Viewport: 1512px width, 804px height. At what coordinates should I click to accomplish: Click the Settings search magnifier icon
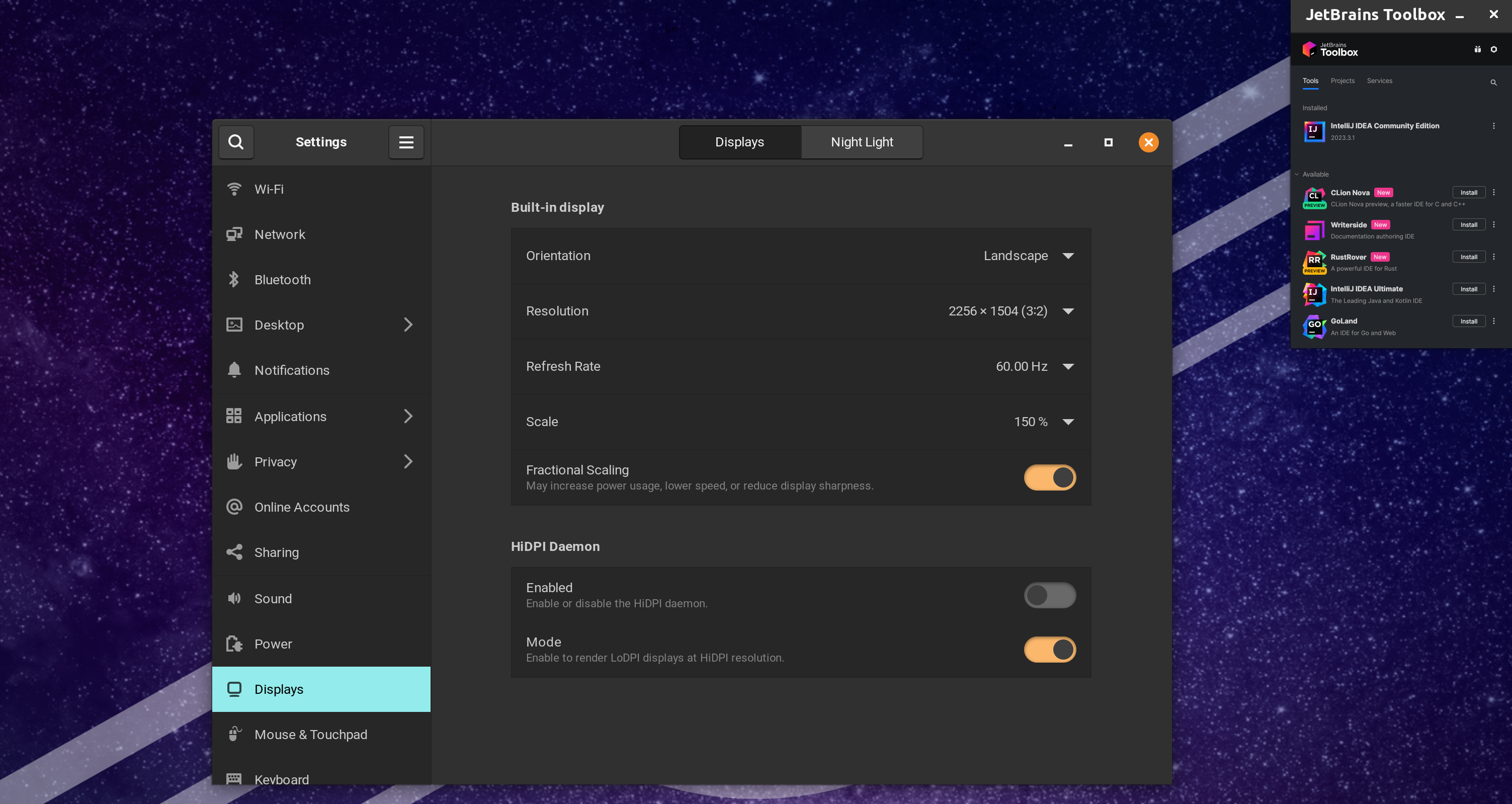click(236, 142)
